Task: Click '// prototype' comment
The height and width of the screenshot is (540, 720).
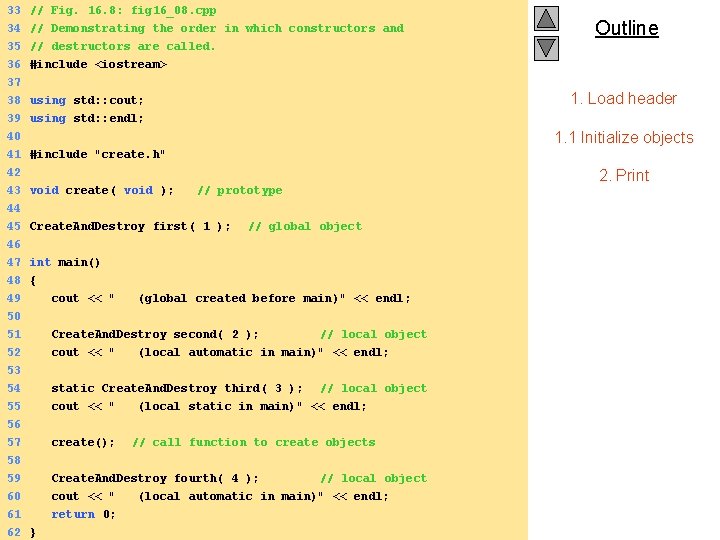Action: (240, 191)
